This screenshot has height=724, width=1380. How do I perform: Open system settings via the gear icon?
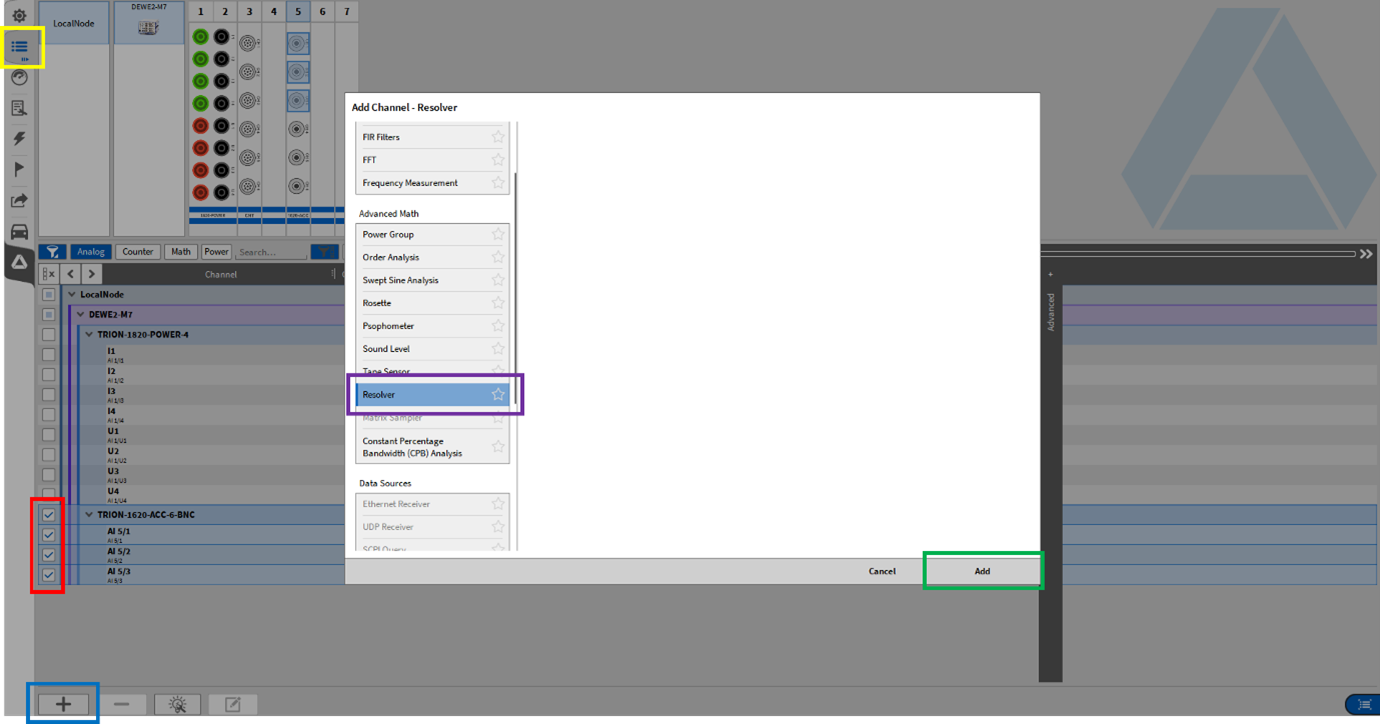pos(19,16)
